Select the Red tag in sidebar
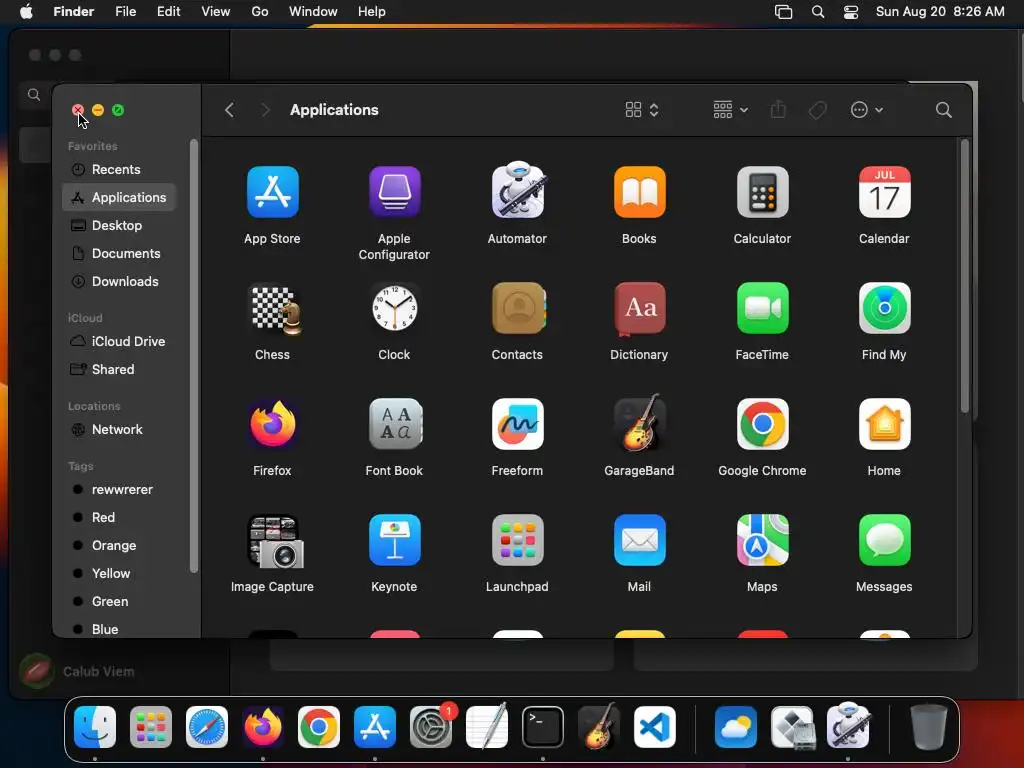This screenshot has width=1024, height=768. click(x=119, y=518)
